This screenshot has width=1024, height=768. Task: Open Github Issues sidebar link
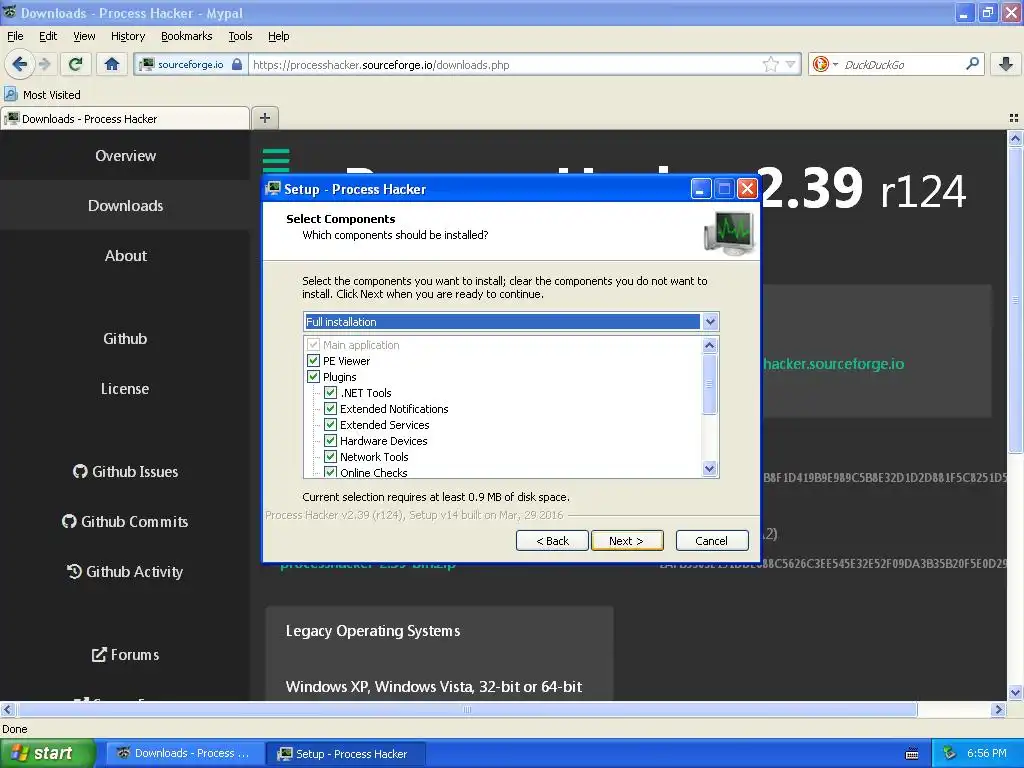tap(125, 472)
